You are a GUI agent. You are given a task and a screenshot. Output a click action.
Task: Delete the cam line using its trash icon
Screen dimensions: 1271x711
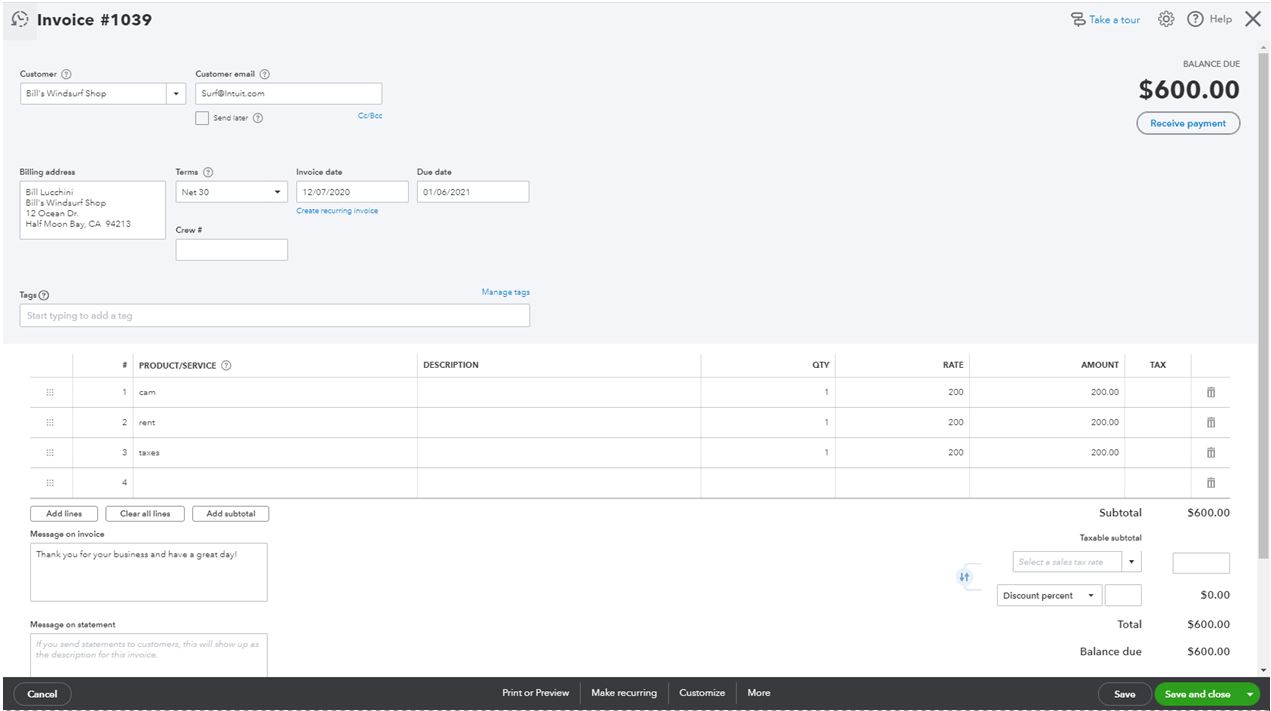[x=1210, y=392]
